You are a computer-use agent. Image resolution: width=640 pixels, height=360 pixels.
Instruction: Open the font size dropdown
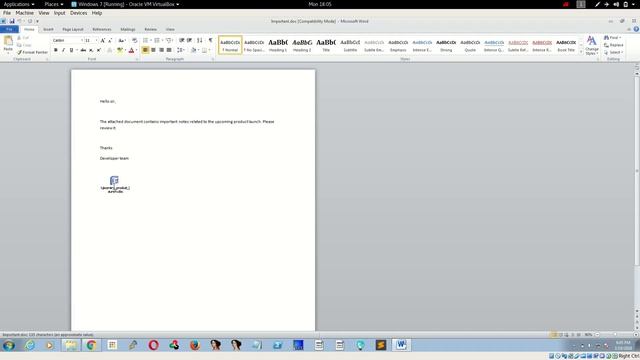pos(96,40)
